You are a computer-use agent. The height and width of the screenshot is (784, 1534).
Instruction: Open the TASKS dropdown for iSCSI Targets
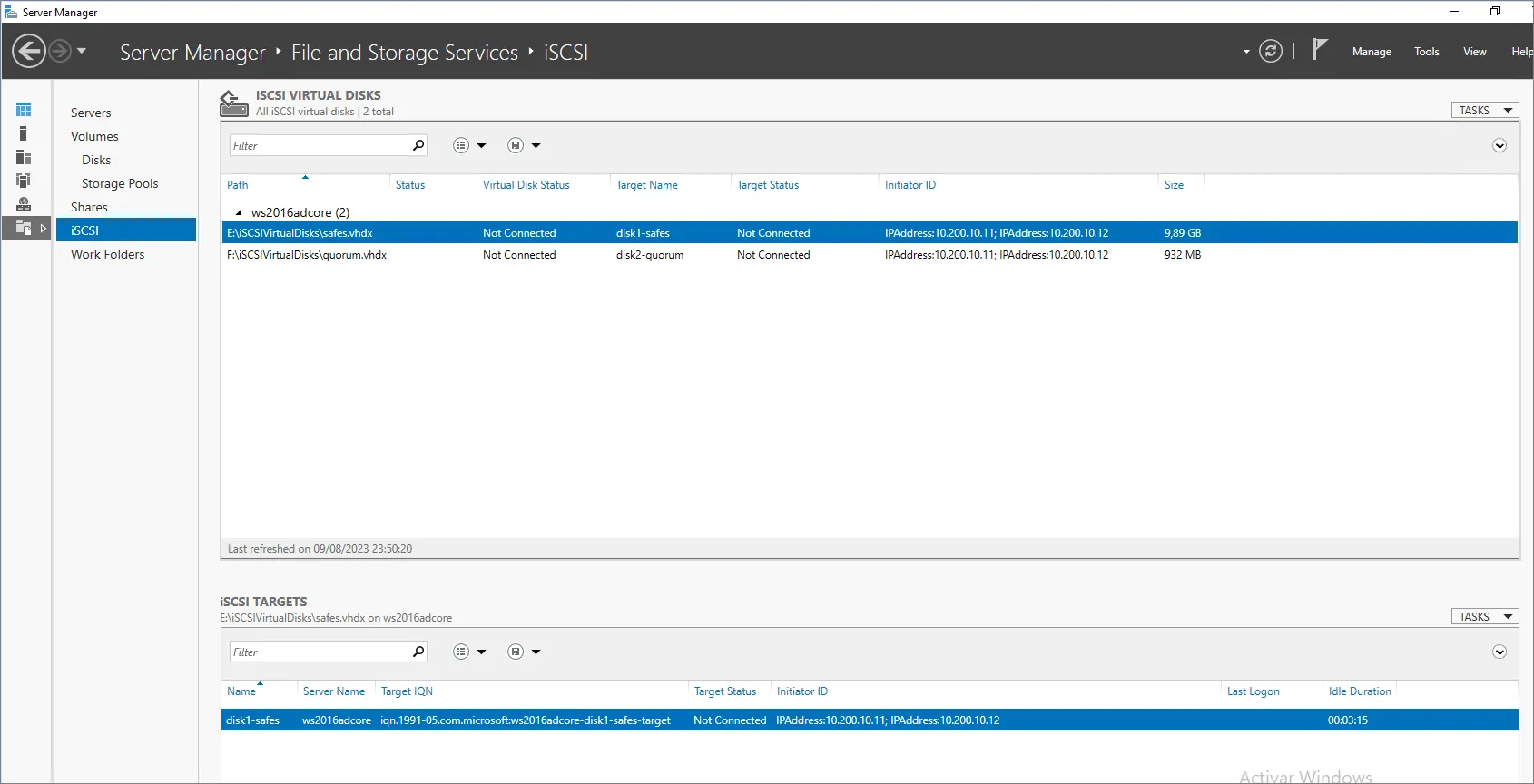[1485, 616]
